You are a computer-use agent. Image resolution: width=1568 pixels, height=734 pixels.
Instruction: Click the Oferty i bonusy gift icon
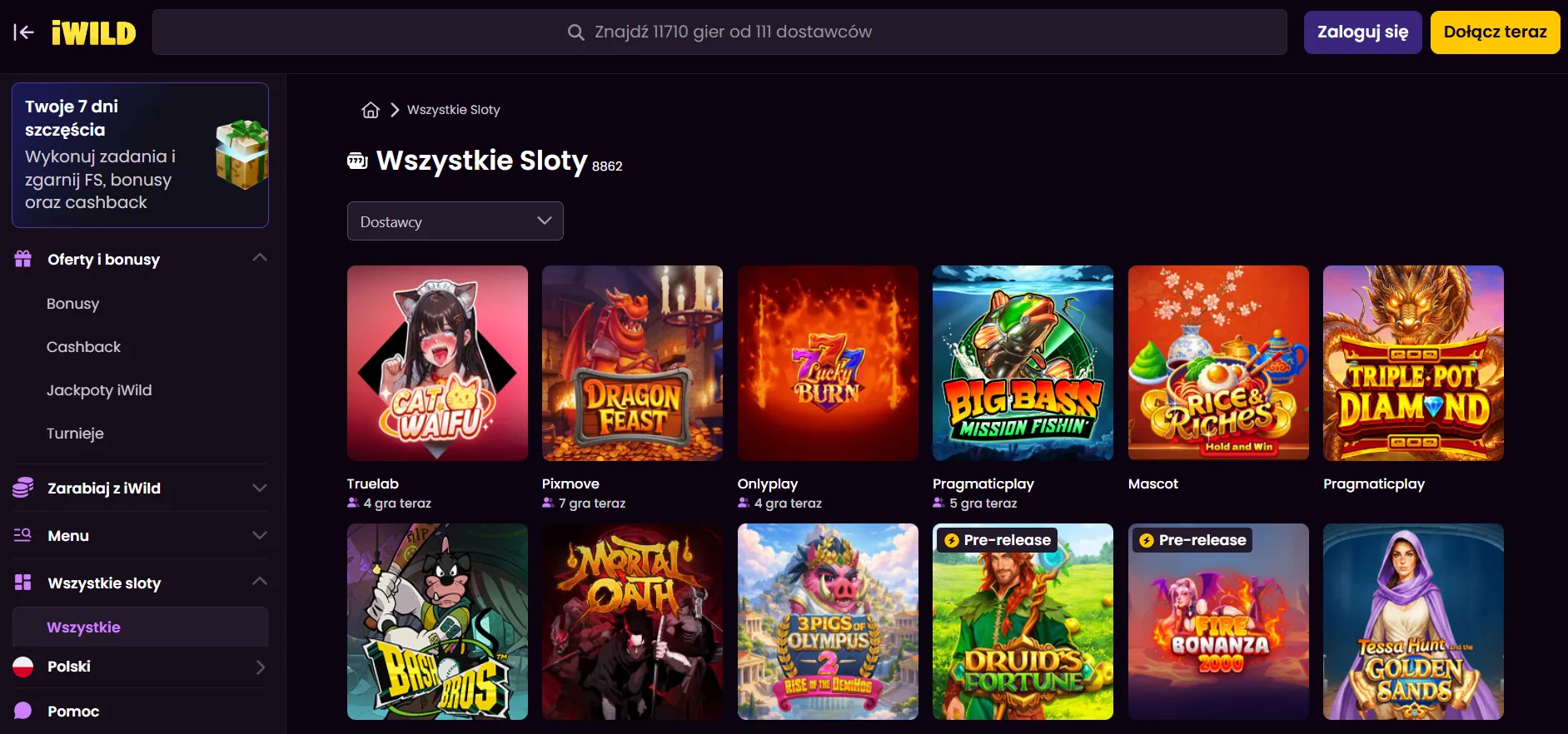click(x=23, y=259)
